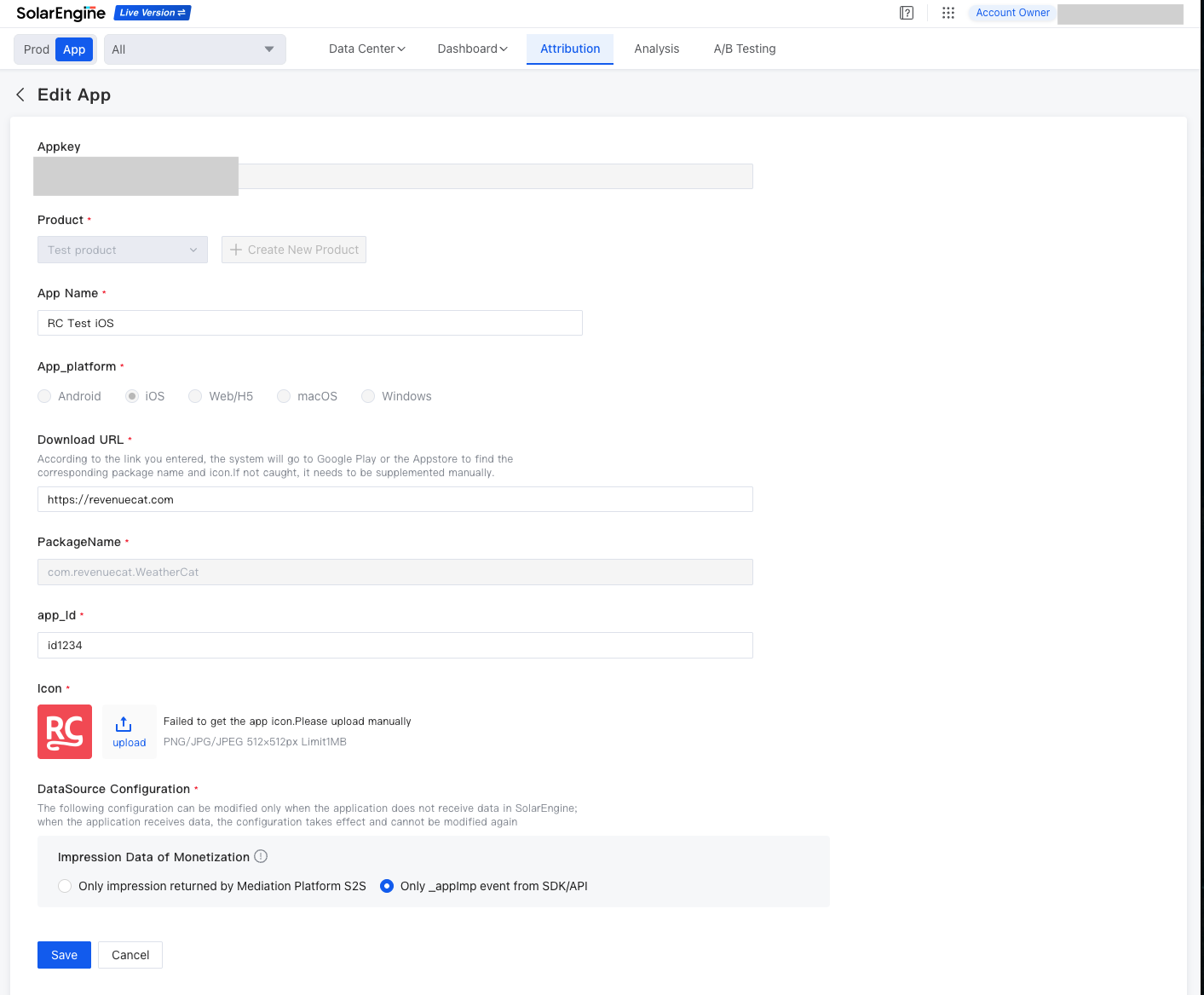The height and width of the screenshot is (995, 1204).
Task: Expand the Data Center menu
Action: (x=366, y=49)
